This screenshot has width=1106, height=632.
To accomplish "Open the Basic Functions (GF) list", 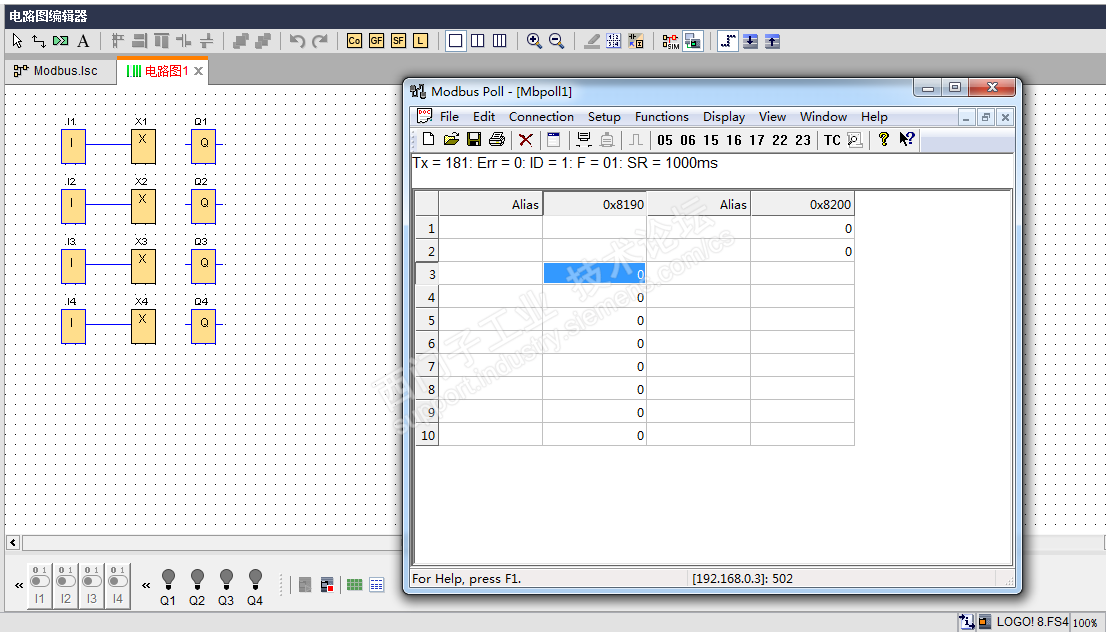I will point(377,41).
